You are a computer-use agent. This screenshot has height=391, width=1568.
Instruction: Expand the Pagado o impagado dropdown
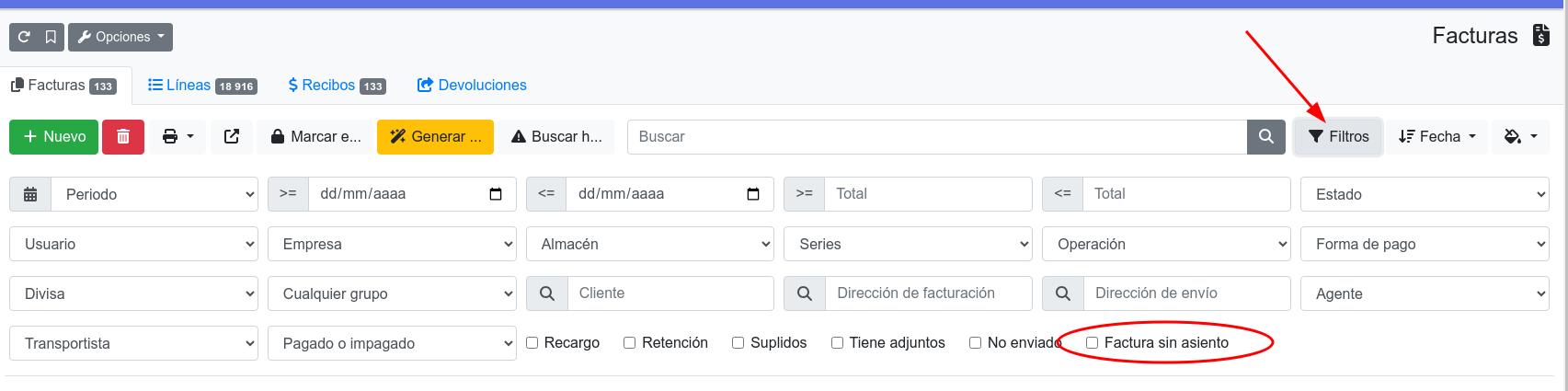coord(392,343)
